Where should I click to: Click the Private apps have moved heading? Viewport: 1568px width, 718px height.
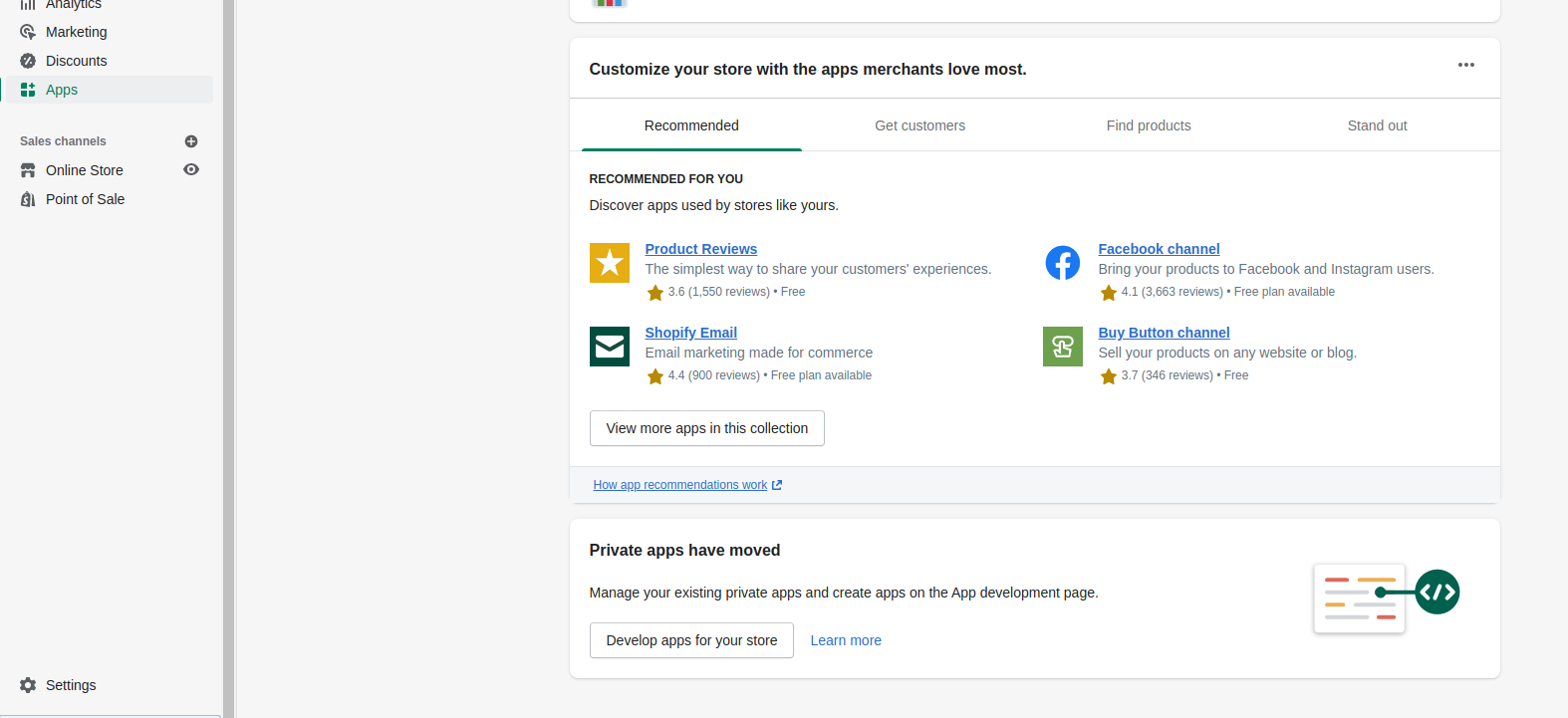[x=684, y=551]
